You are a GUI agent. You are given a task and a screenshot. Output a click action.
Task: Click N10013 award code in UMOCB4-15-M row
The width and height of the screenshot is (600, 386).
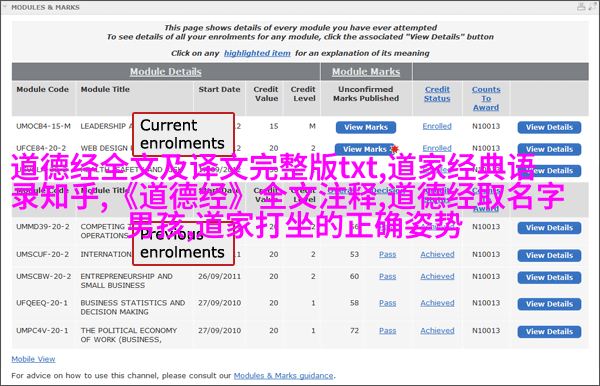pos(486,126)
